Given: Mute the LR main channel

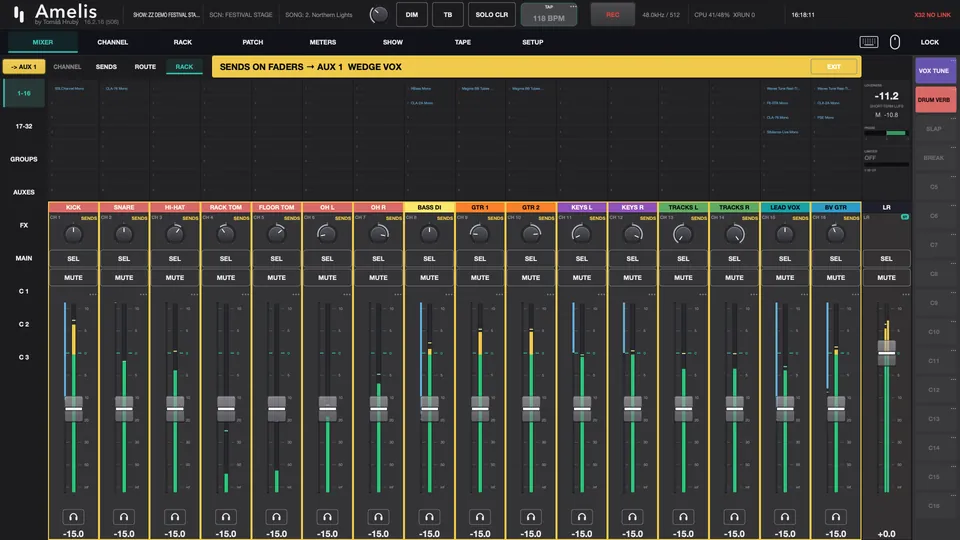Looking at the screenshot, I should (887, 277).
